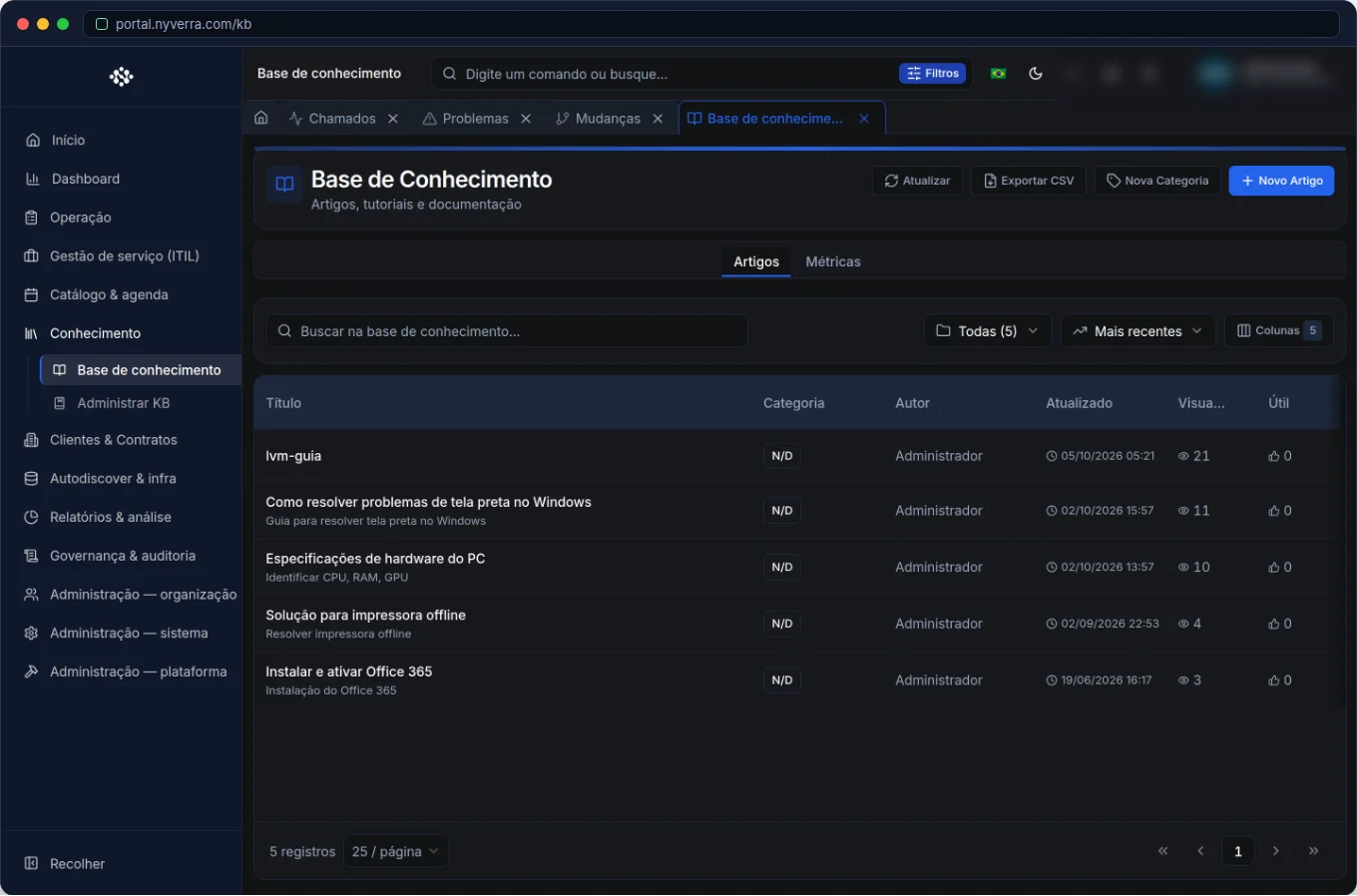
Task: Export the list with Exportar CSV
Action: [1029, 181]
